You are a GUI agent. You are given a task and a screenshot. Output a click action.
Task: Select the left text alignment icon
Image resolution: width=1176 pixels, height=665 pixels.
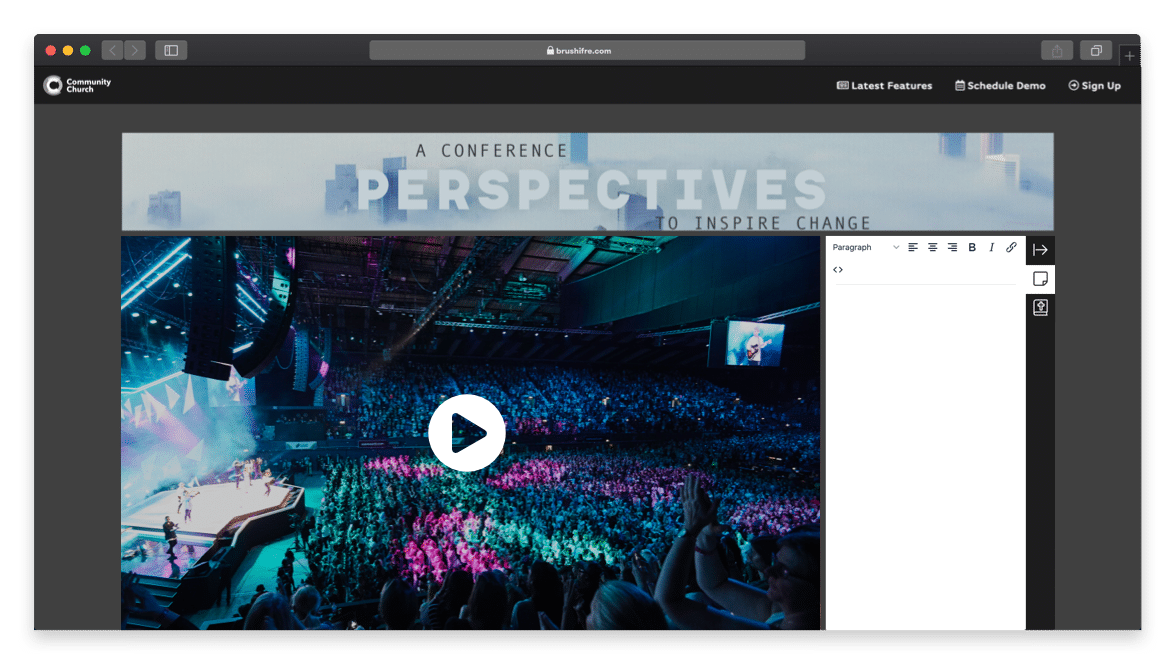point(913,247)
